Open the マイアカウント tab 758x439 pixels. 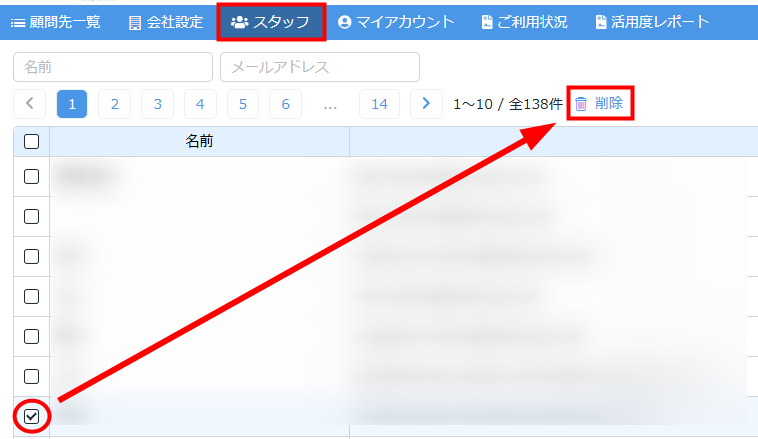[x=396, y=22]
